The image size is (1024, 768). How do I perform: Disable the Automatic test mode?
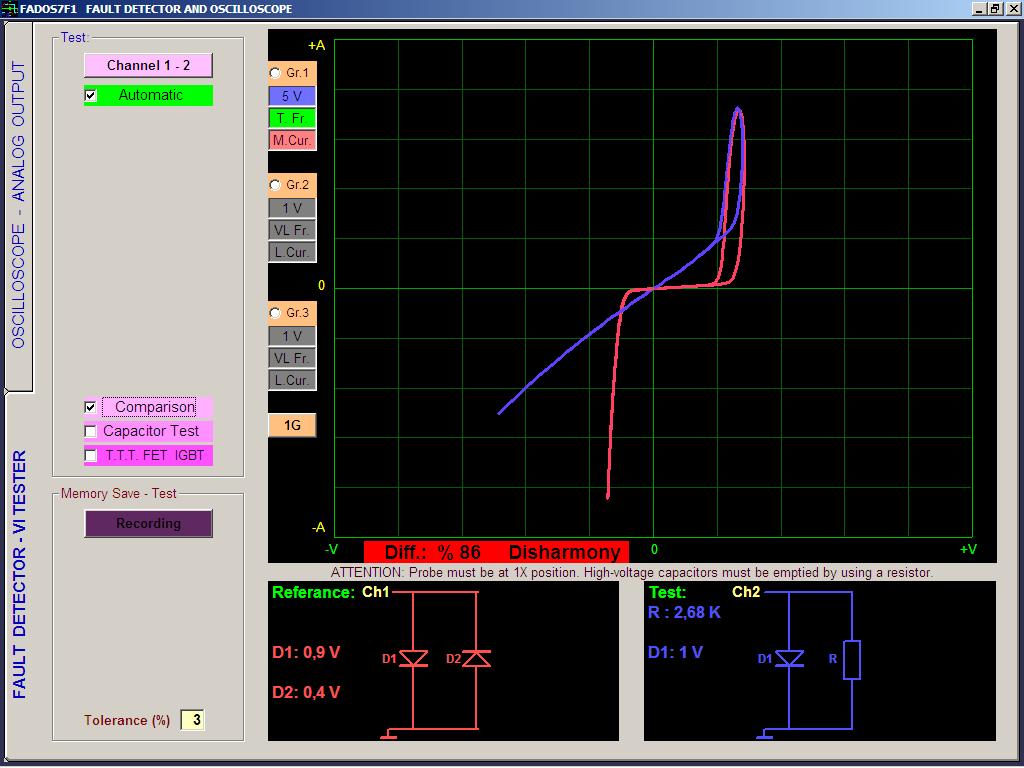tap(90, 95)
